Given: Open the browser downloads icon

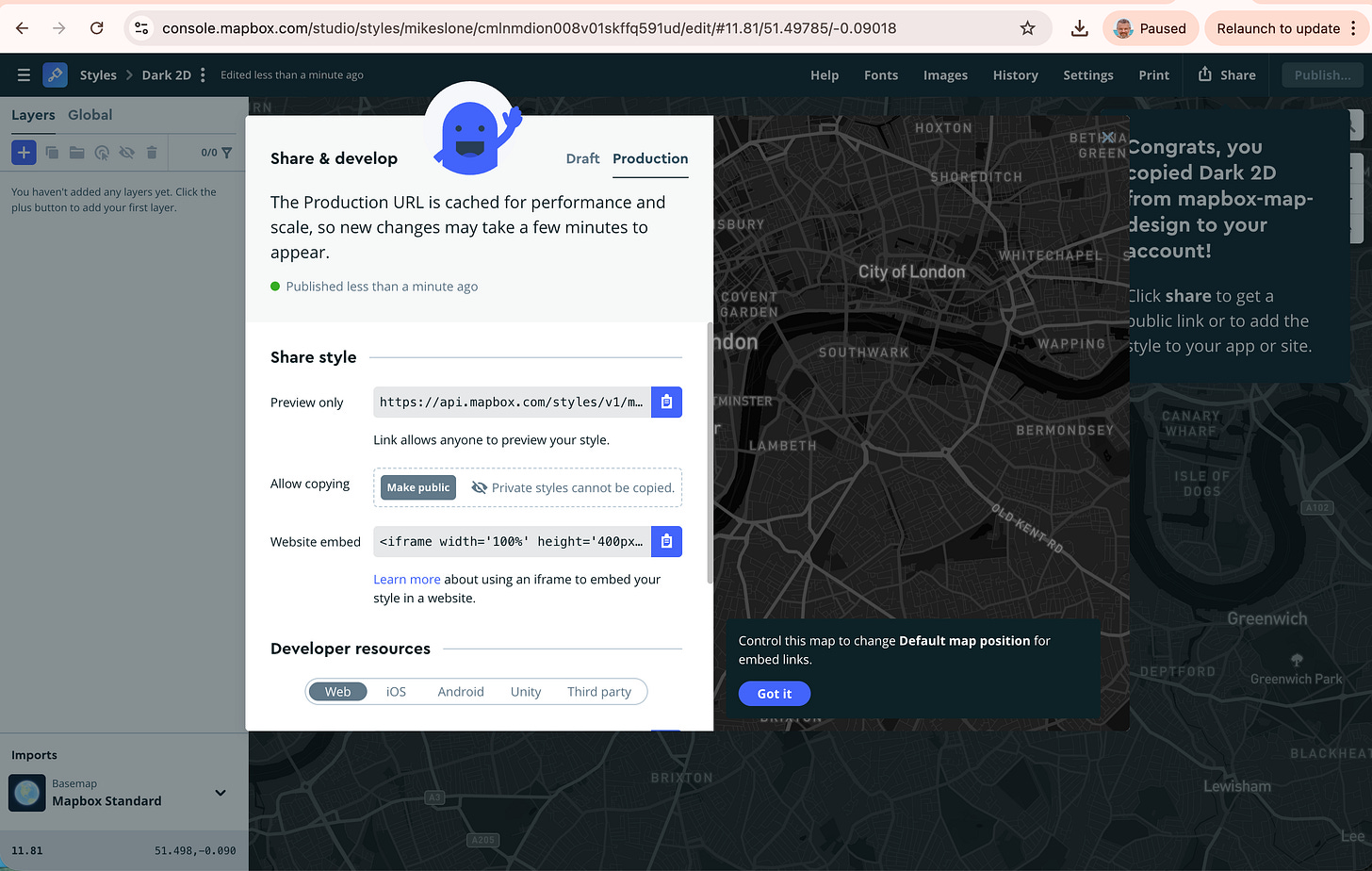Looking at the screenshot, I should tap(1080, 28).
